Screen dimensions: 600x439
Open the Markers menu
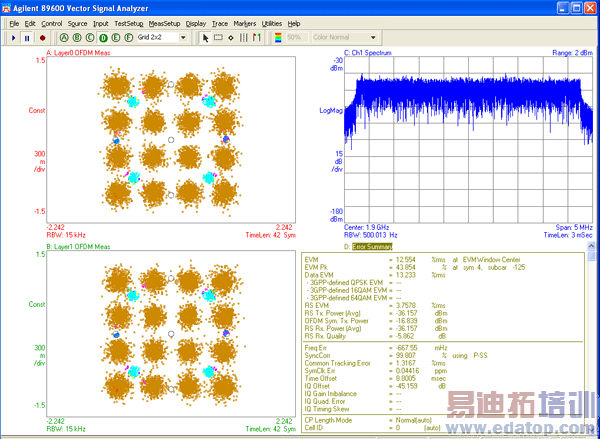(x=245, y=22)
